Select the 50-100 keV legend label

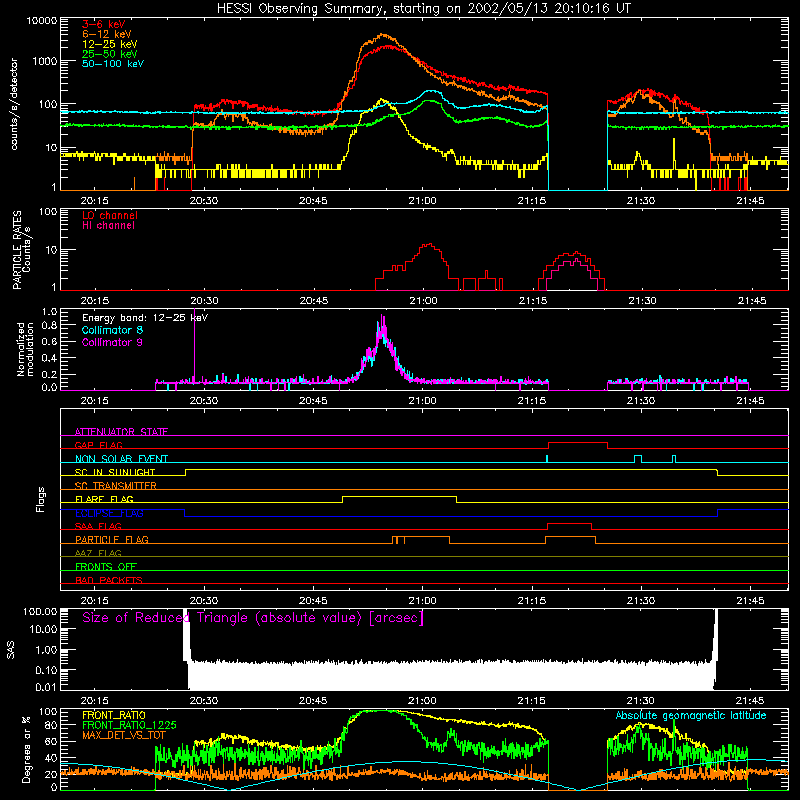pos(113,64)
